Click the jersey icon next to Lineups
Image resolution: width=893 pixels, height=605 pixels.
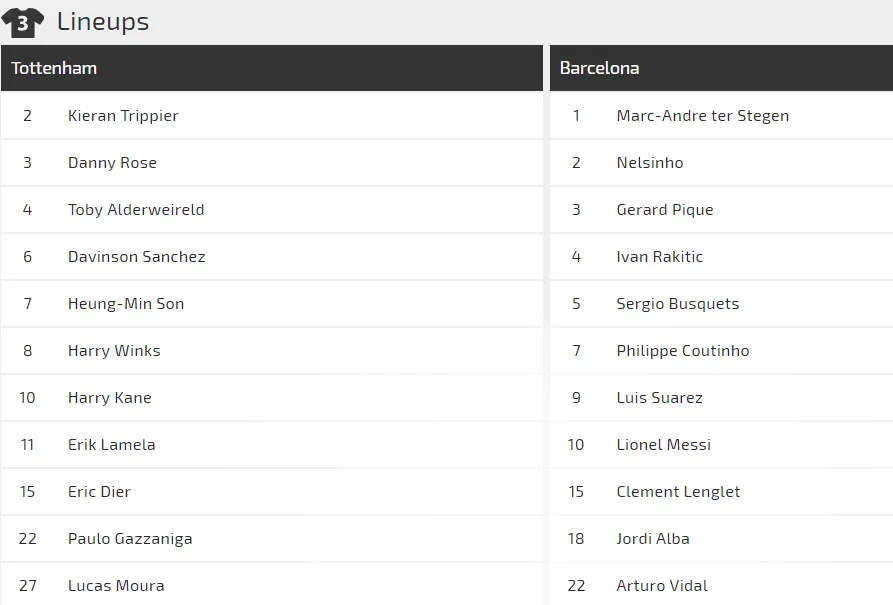pyautogui.click(x=23, y=21)
